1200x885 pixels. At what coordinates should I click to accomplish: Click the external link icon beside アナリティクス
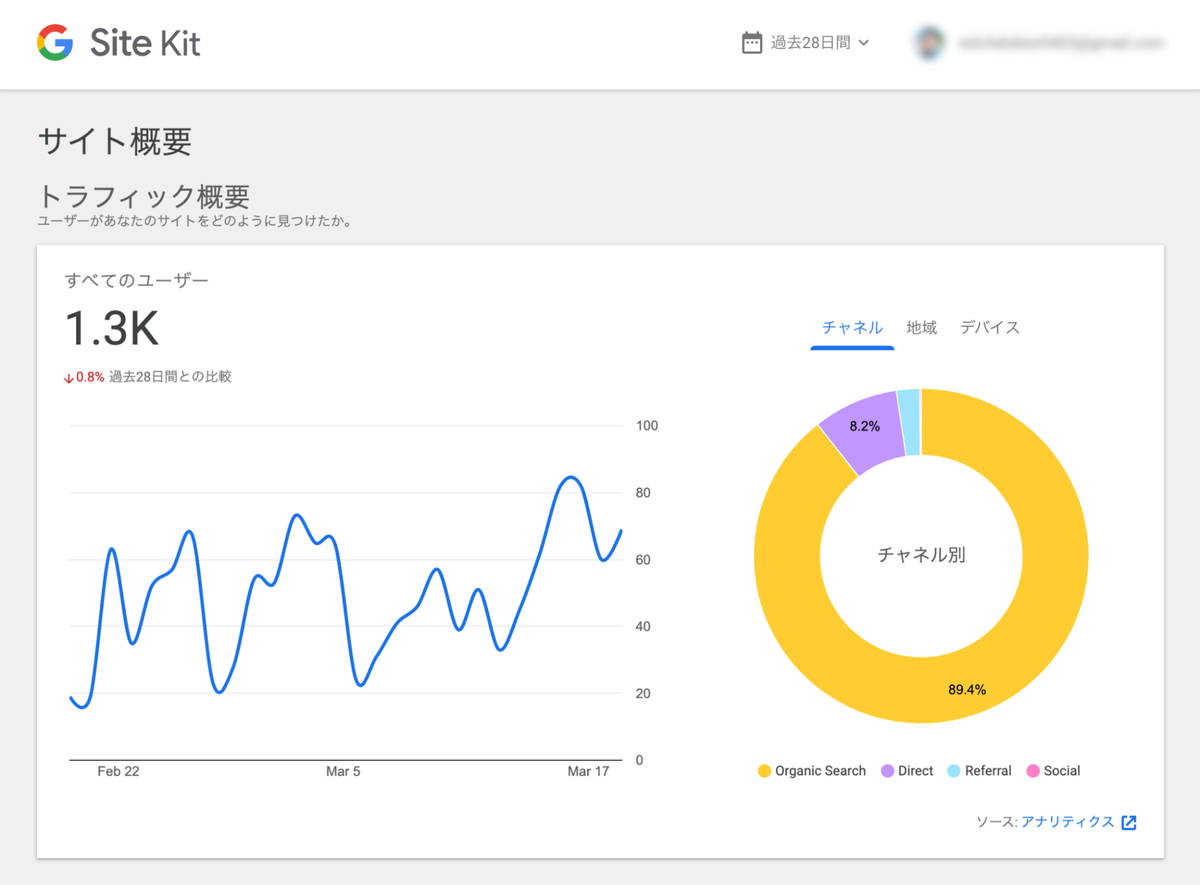[1129, 822]
